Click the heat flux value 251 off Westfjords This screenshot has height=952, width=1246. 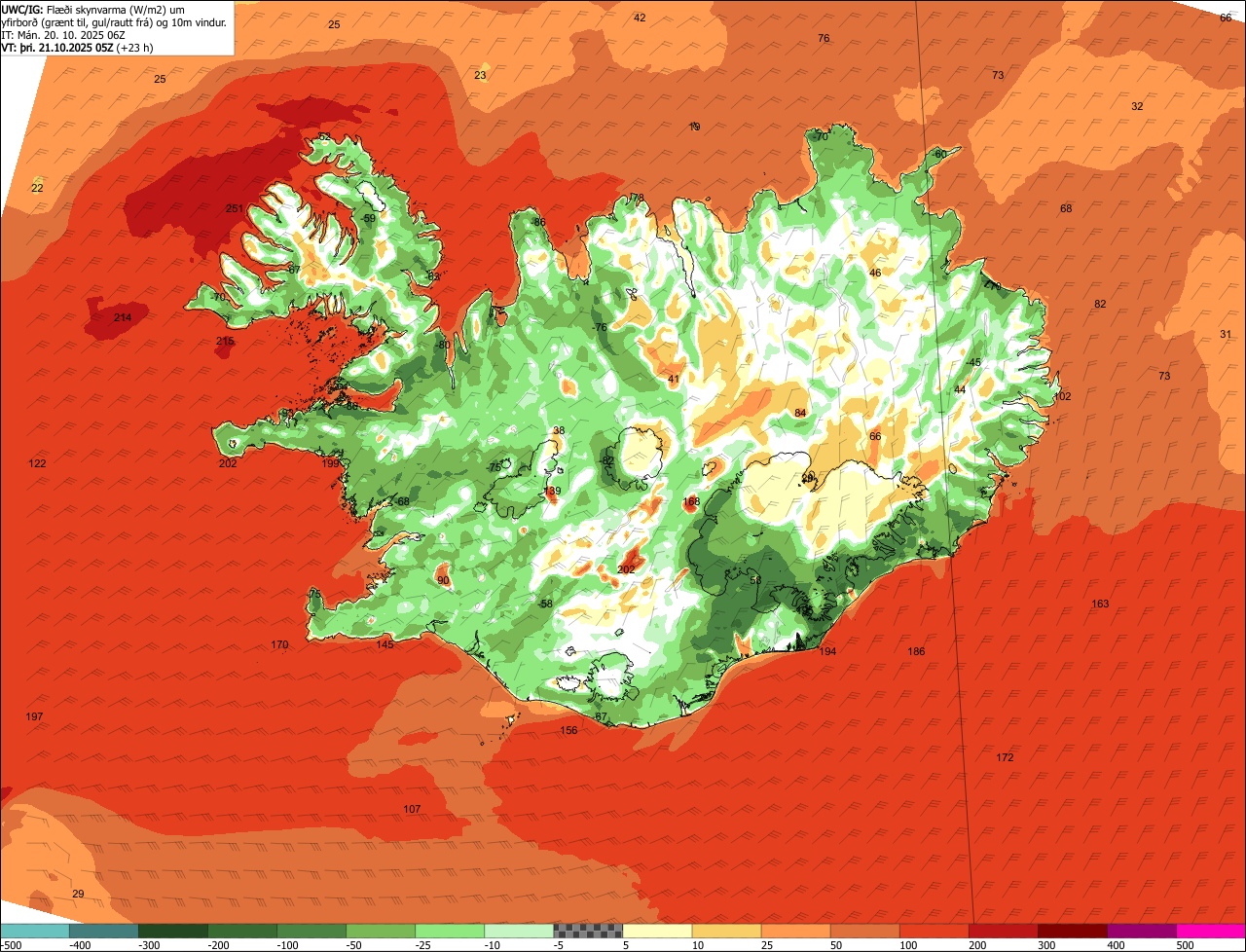tap(234, 209)
